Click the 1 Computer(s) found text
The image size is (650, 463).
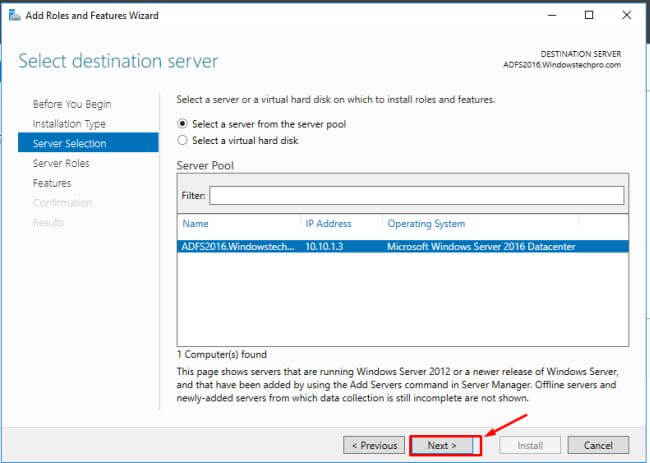coord(222,354)
